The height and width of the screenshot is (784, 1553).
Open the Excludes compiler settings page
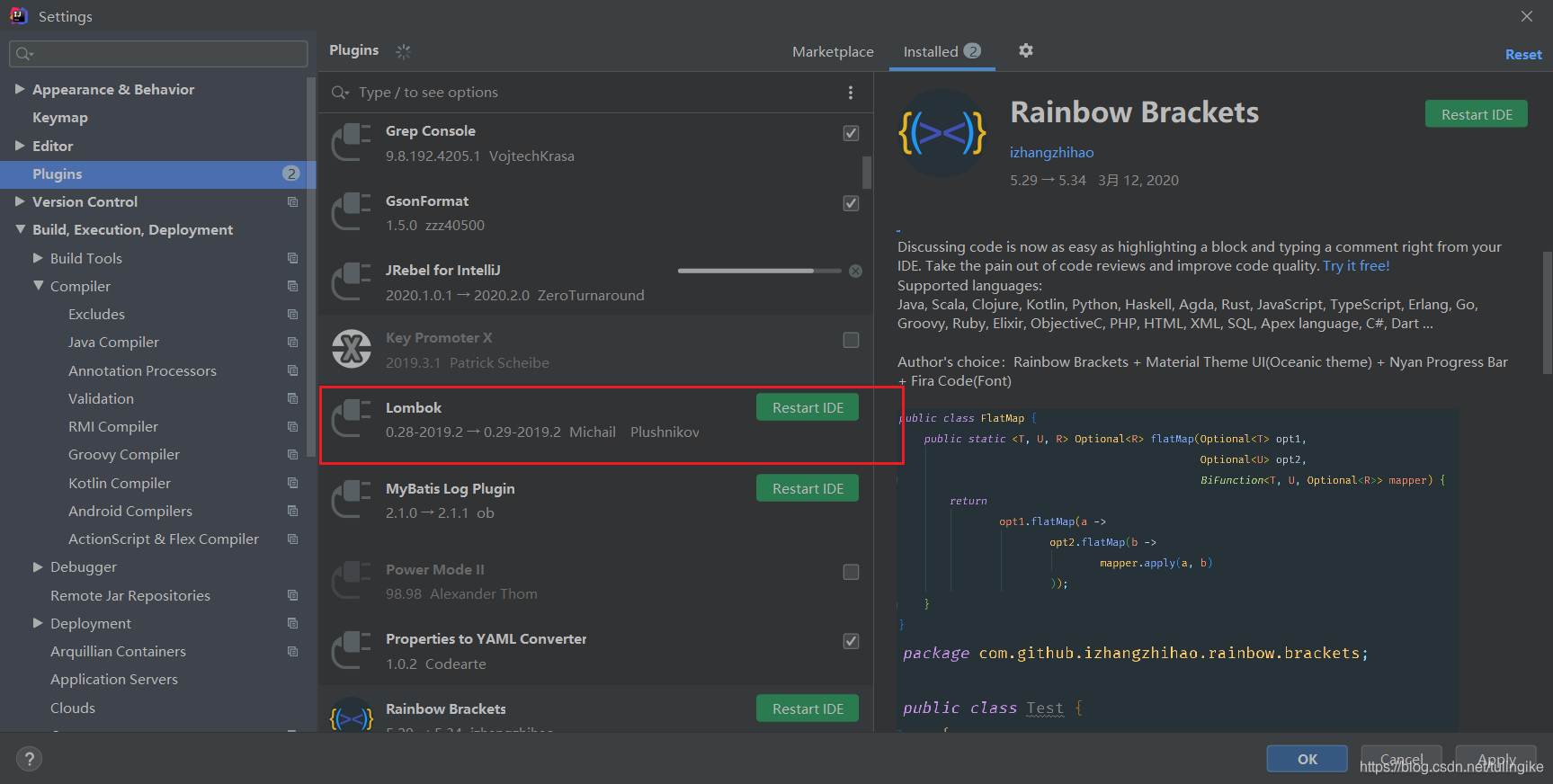[96, 315]
